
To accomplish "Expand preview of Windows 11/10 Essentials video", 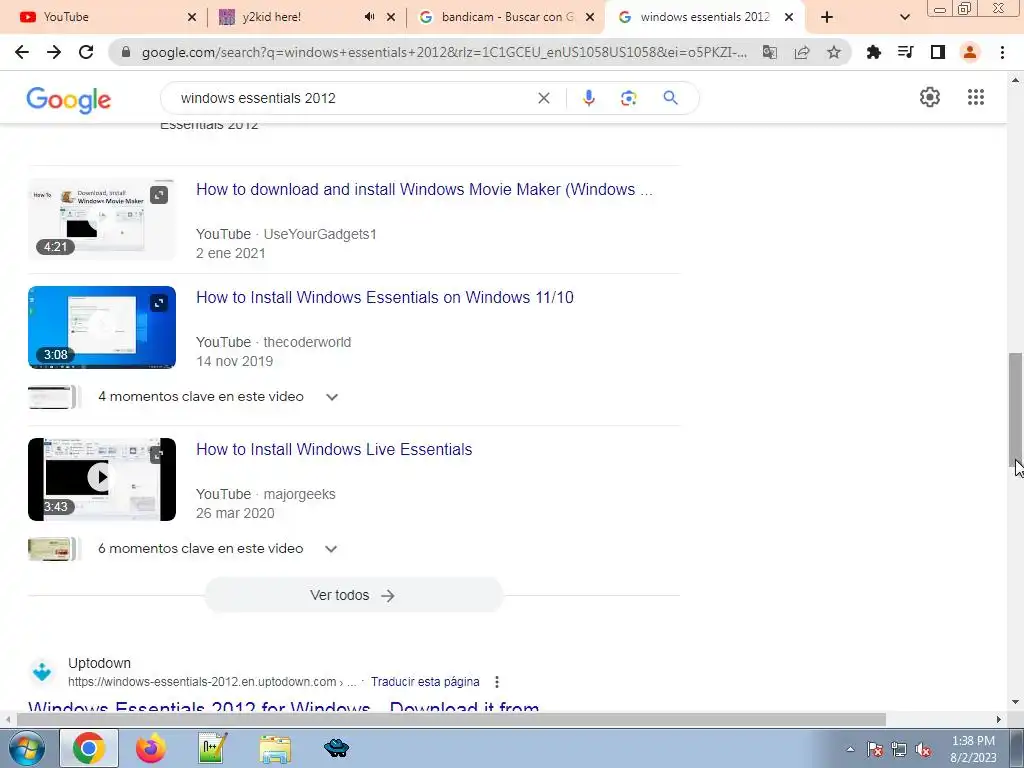I will (159, 302).
